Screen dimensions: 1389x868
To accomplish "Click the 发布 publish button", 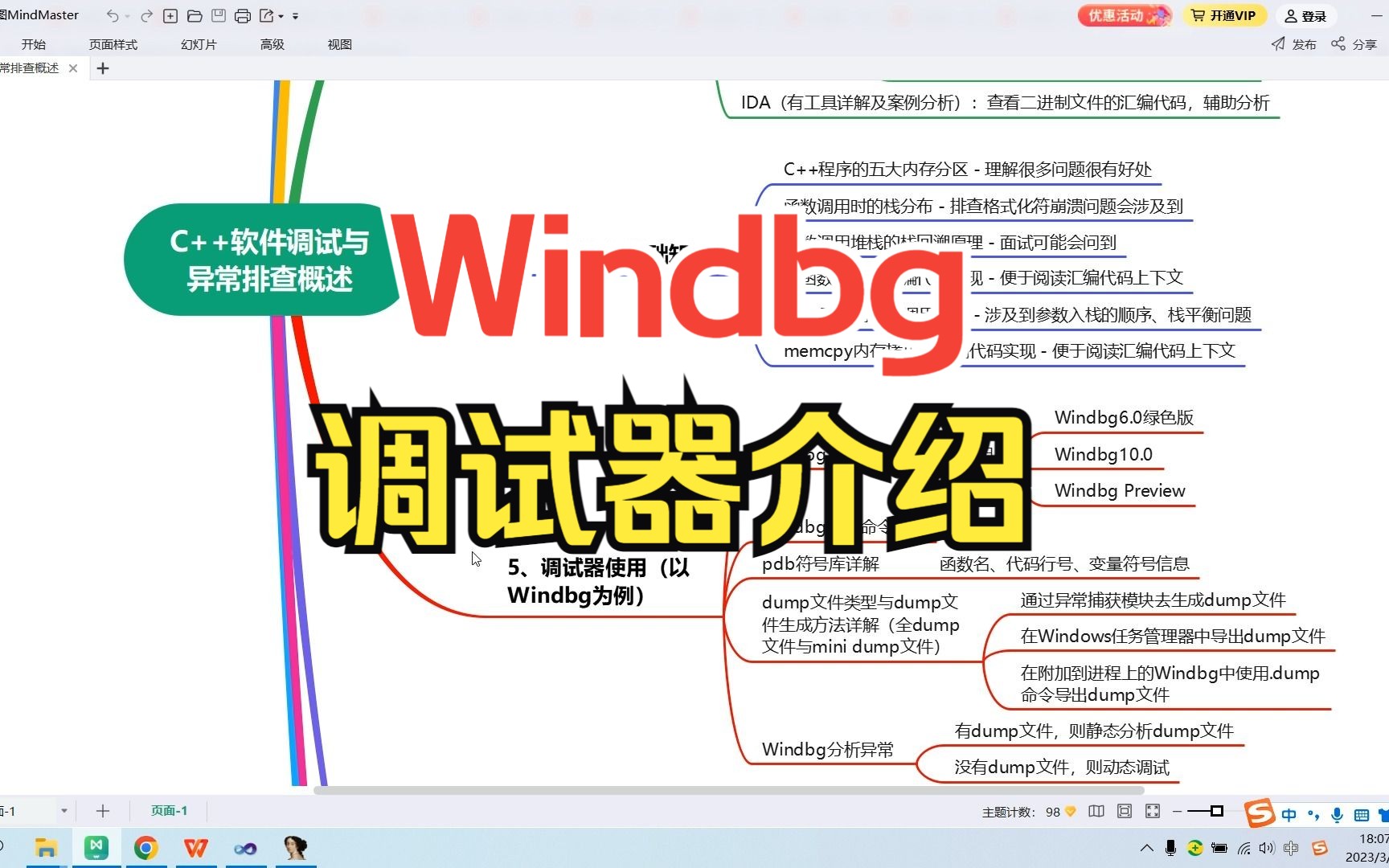I will pyautogui.click(x=1294, y=44).
